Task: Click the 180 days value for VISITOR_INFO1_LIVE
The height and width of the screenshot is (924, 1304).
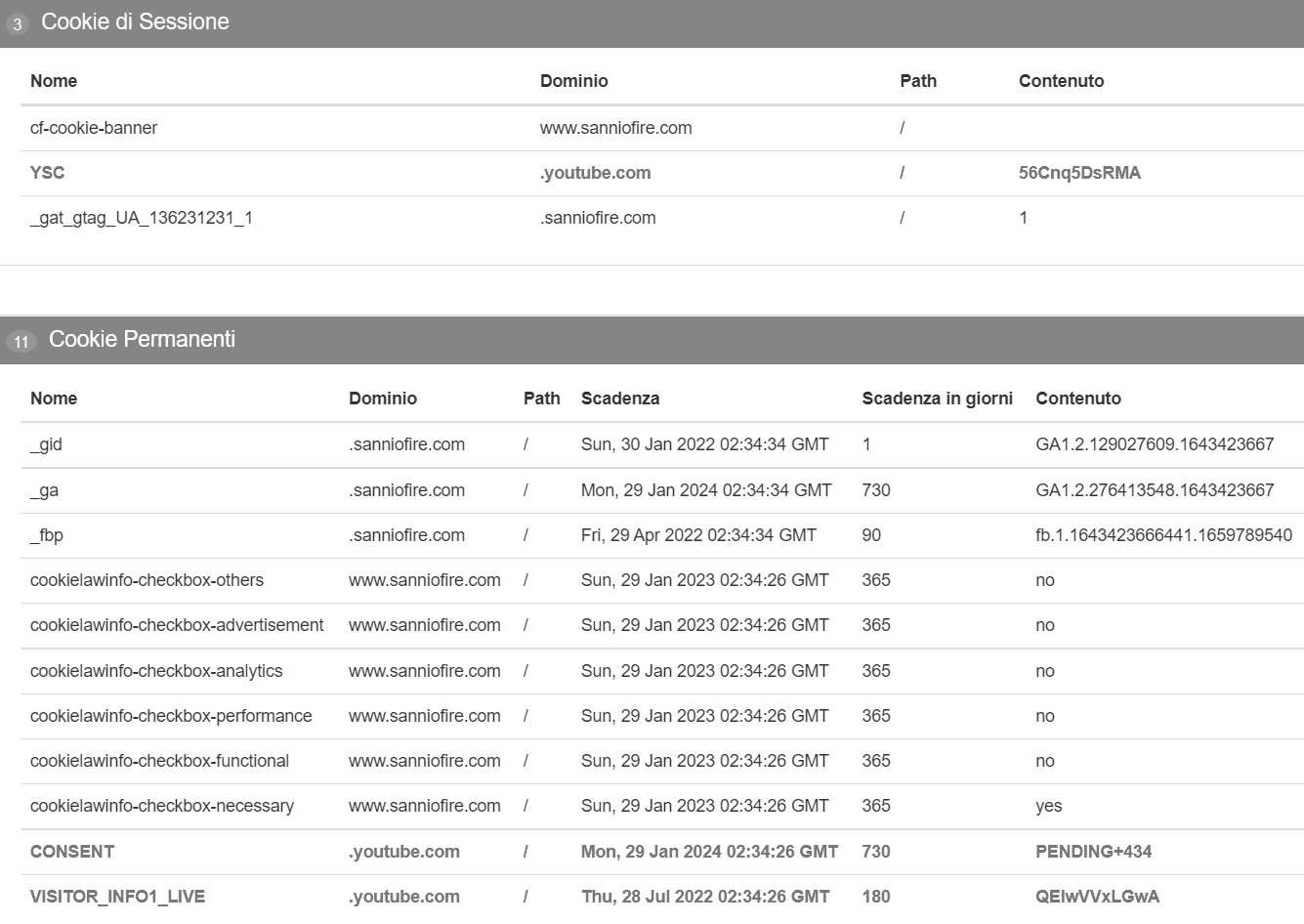Action: (876, 897)
